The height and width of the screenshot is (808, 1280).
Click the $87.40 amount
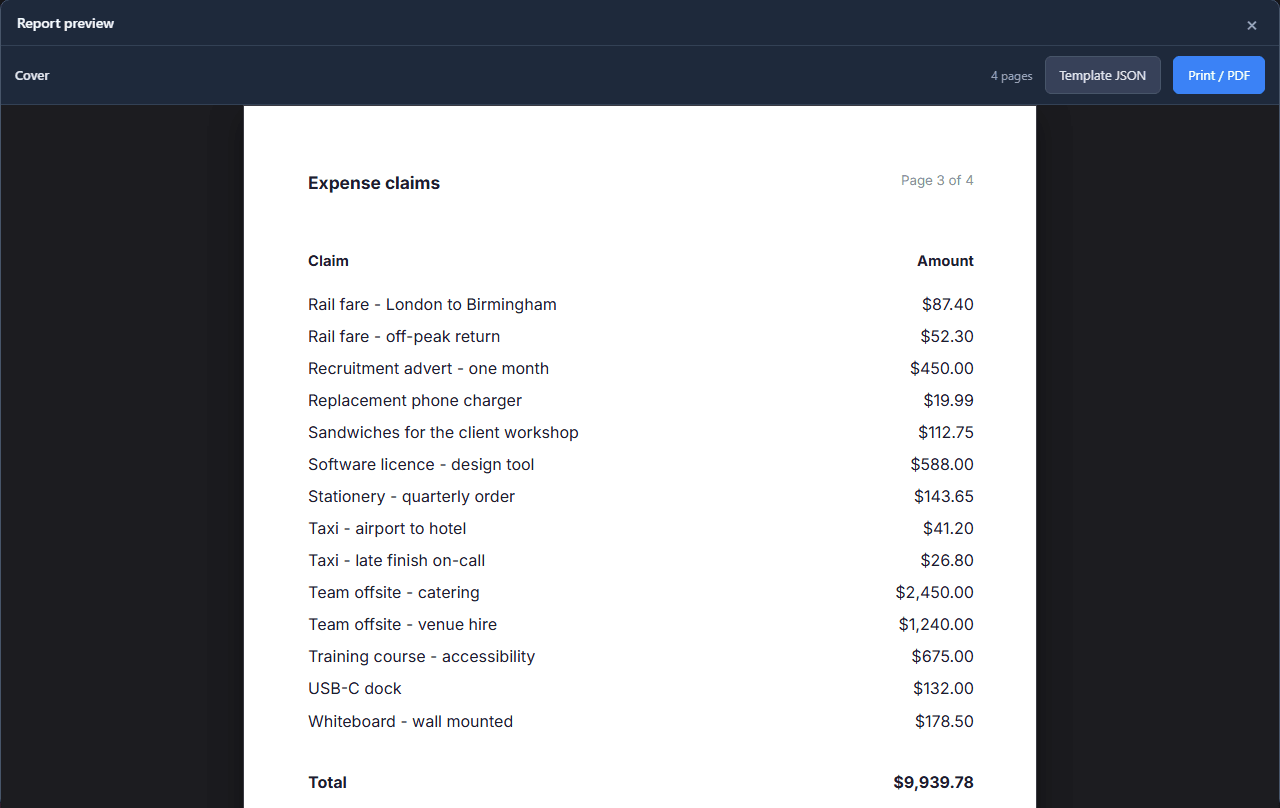(x=948, y=304)
